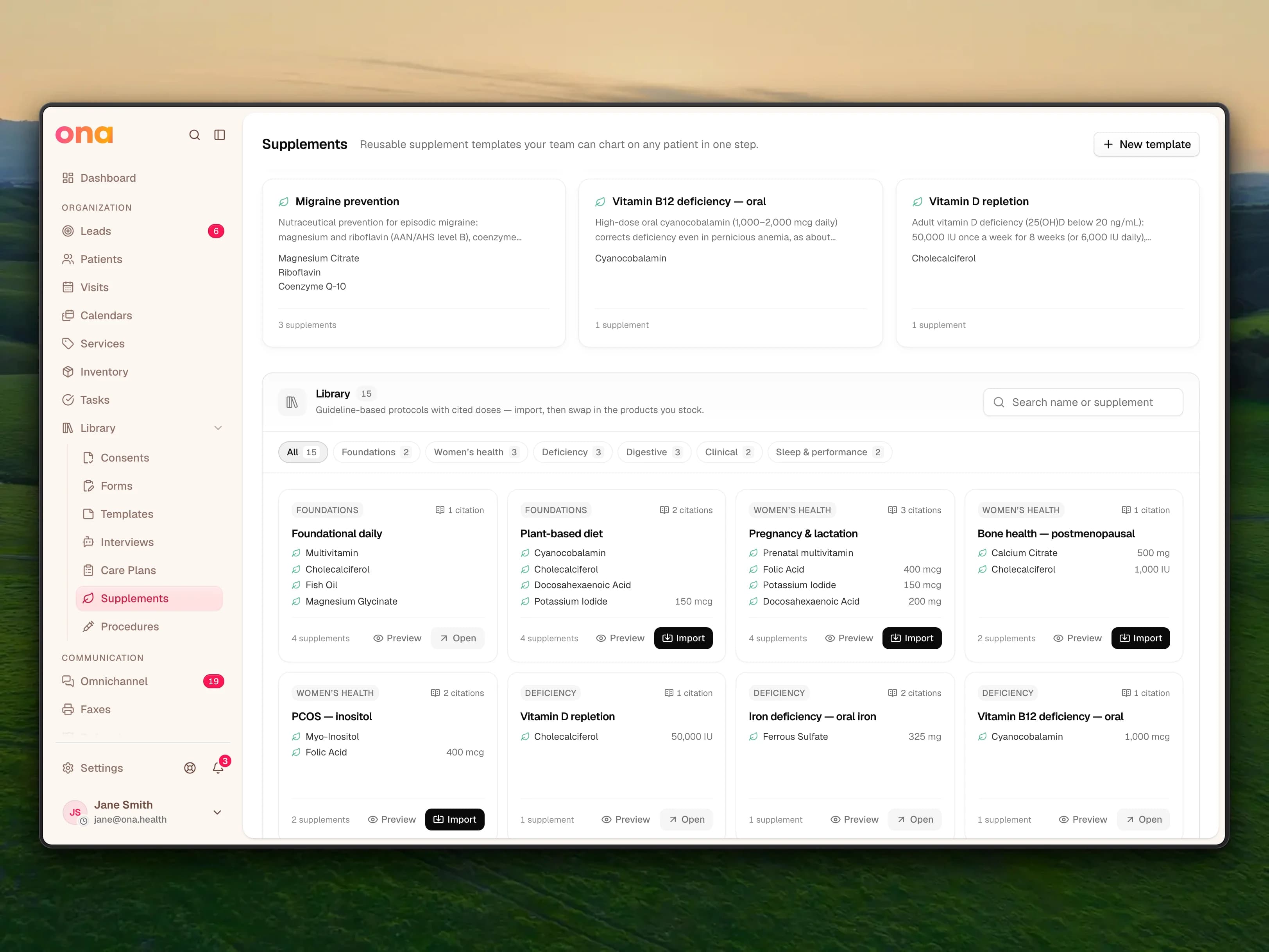This screenshot has height=952, width=1269.
Task: Collapse the Library sidebar group chevron
Action: pyautogui.click(x=218, y=428)
